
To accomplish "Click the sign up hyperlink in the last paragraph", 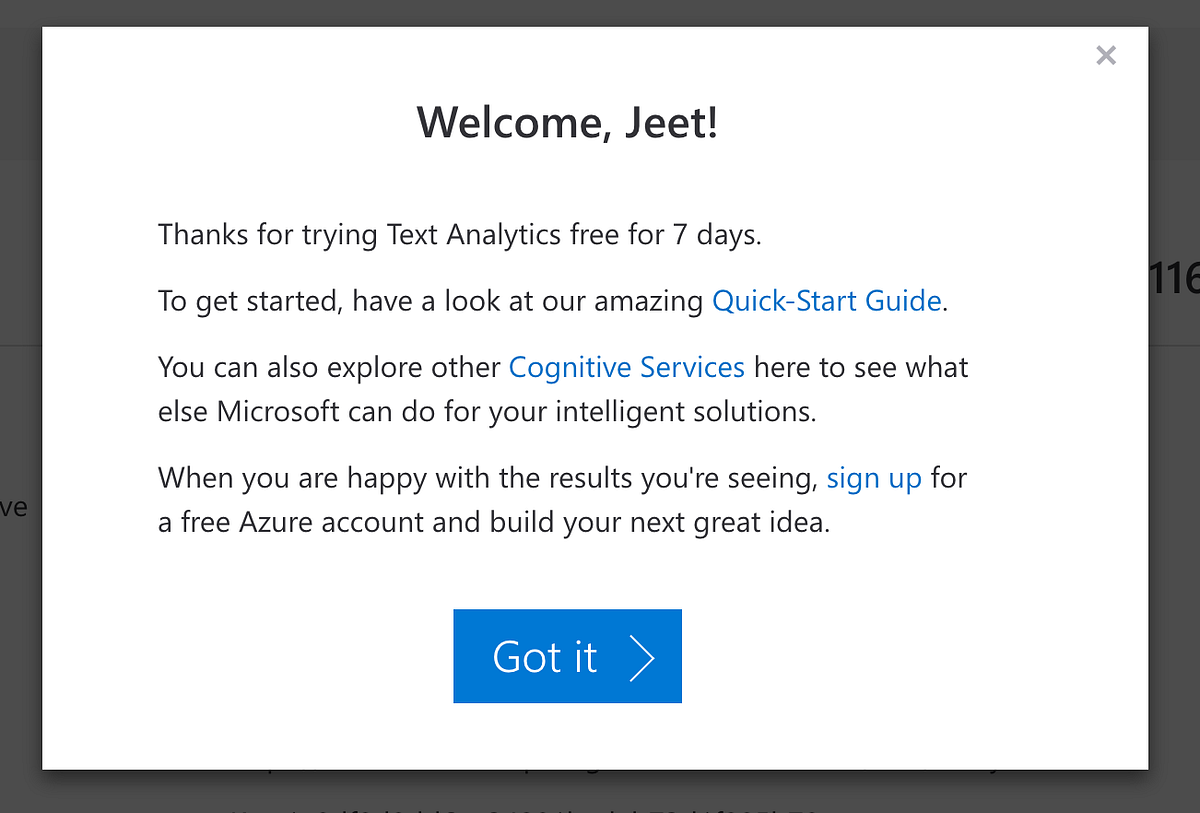I will (x=874, y=478).
